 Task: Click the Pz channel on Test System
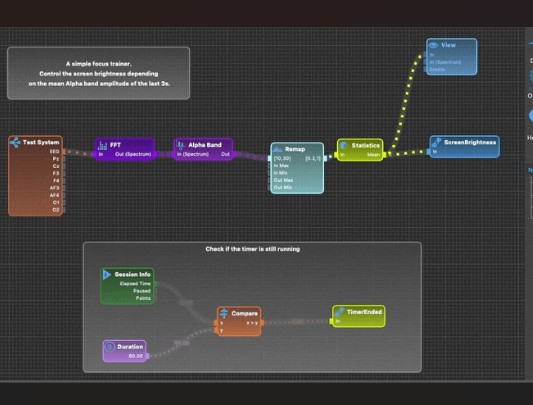coord(56,159)
